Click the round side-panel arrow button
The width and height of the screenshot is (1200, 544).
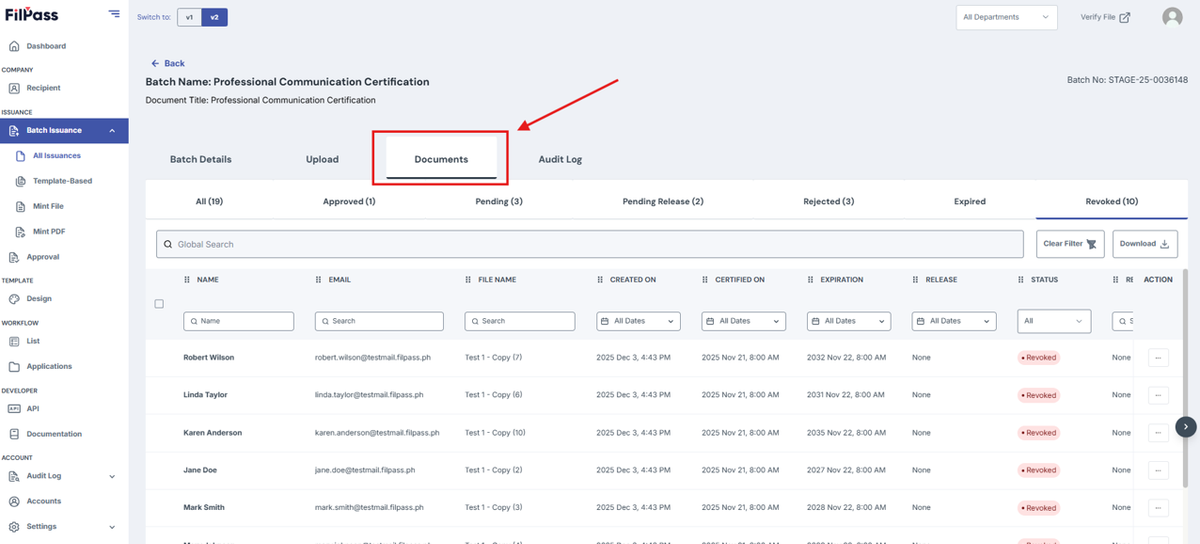(x=1185, y=426)
